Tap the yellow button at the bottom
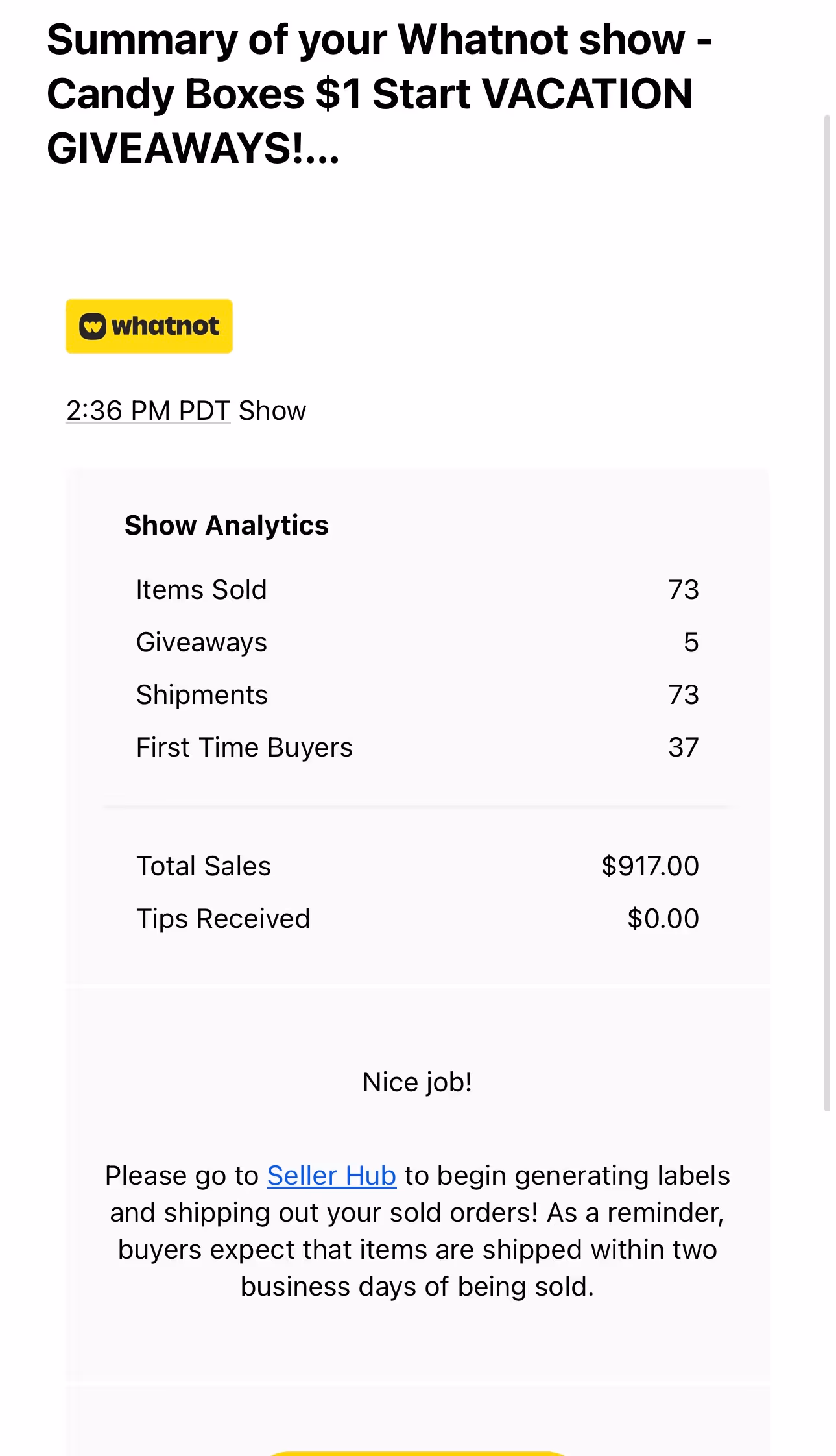Screen dimensions: 836x1456 point(418,1453)
